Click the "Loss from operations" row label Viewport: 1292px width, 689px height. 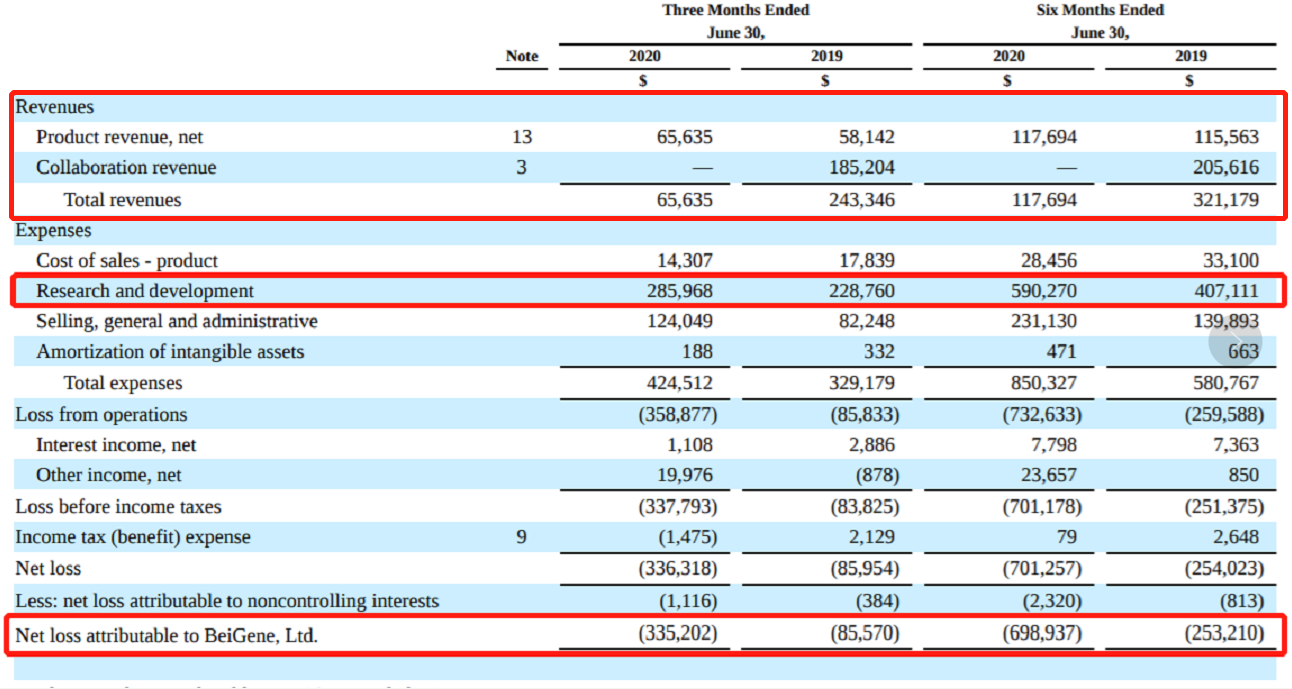tap(101, 415)
